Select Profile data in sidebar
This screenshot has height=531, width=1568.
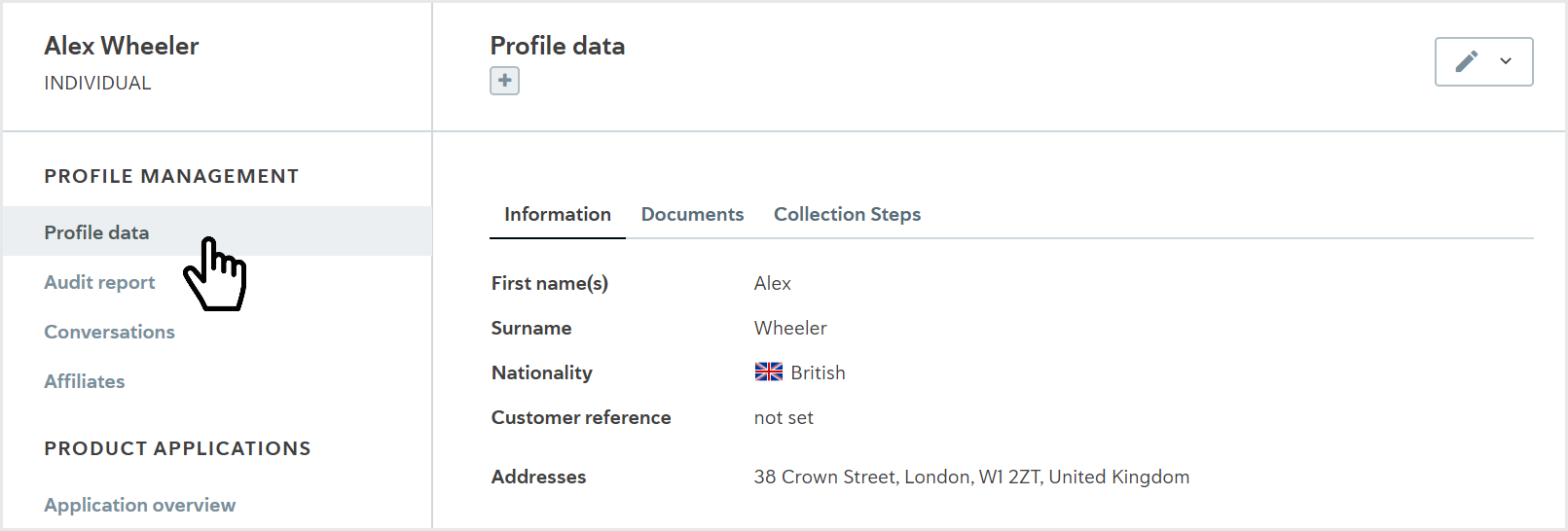coord(217,231)
